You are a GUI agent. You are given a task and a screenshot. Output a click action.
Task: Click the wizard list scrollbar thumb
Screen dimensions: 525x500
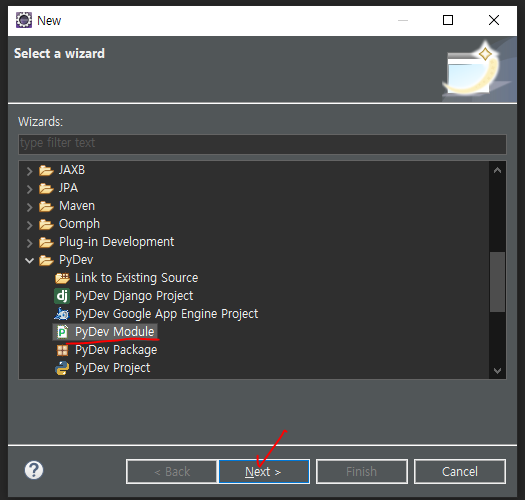point(497,282)
